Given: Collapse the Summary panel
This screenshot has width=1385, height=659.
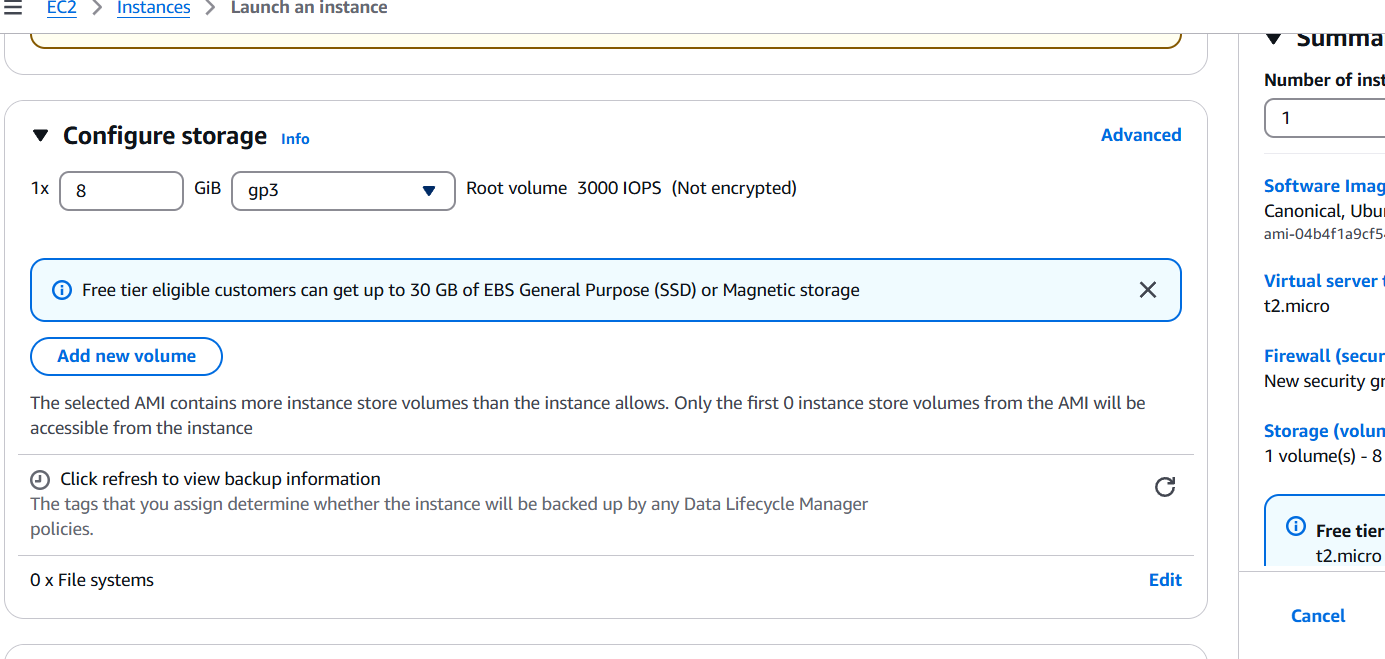Looking at the screenshot, I should tap(1273, 39).
